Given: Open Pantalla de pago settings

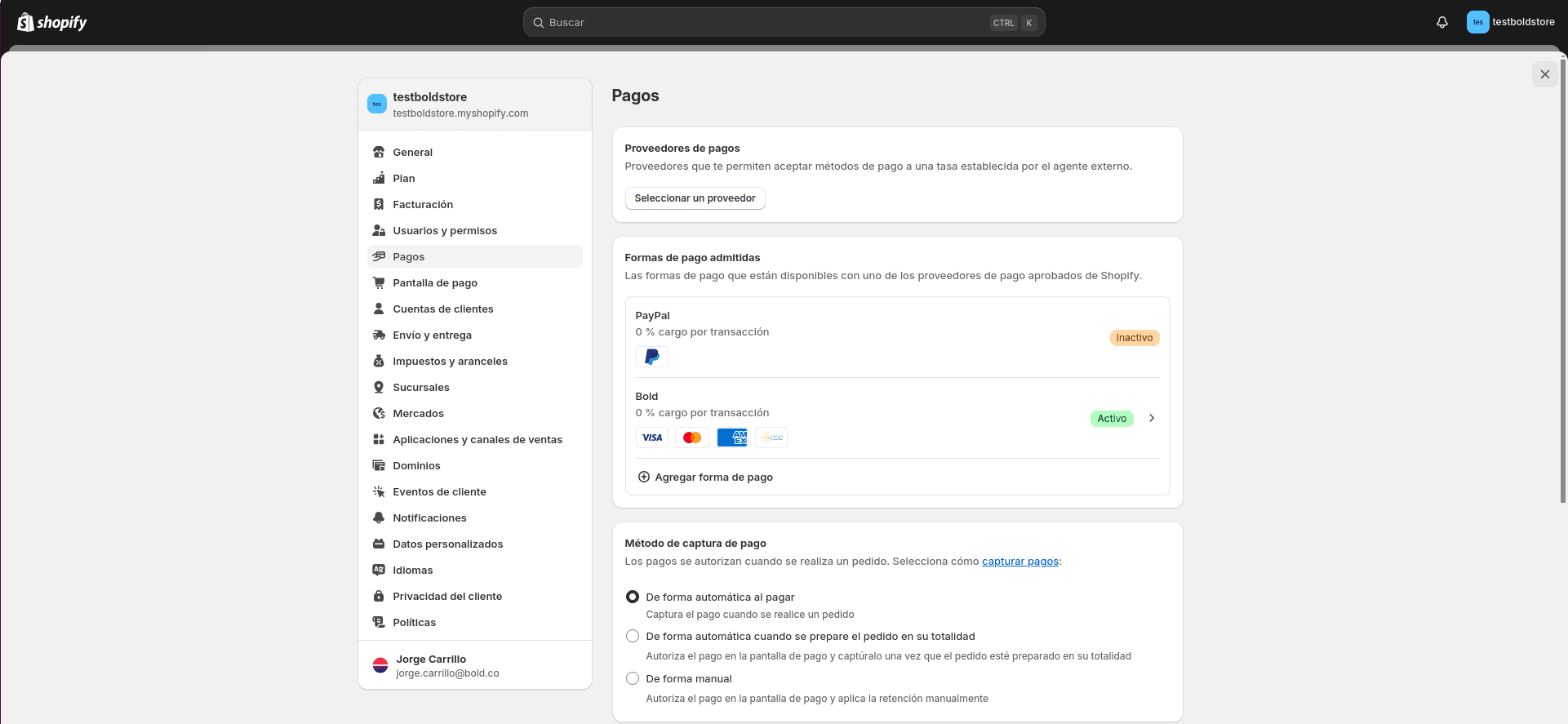Looking at the screenshot, I should click(435, 282).
